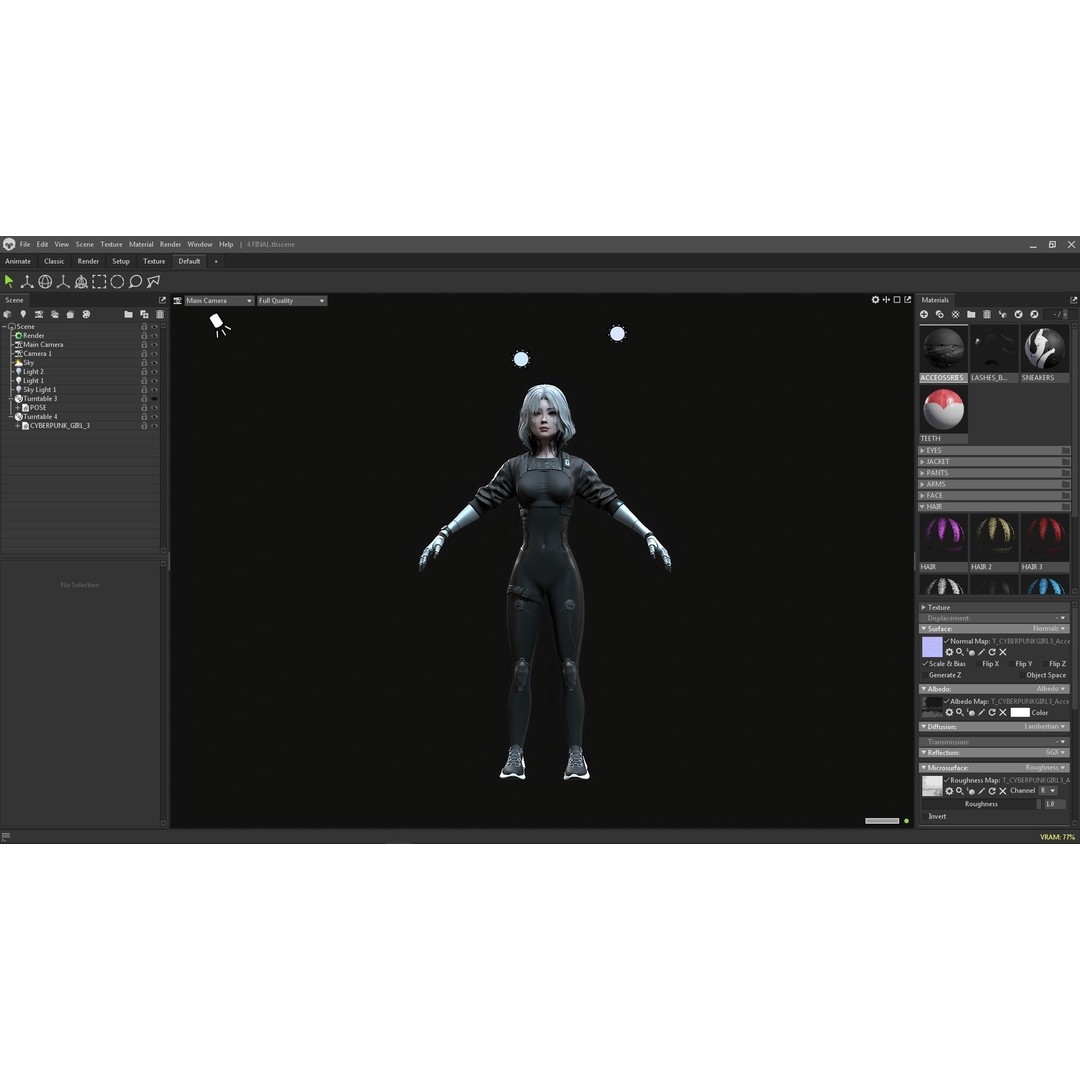
Task: Activate the rotate sphere gizmo tool
Action: 45,281
